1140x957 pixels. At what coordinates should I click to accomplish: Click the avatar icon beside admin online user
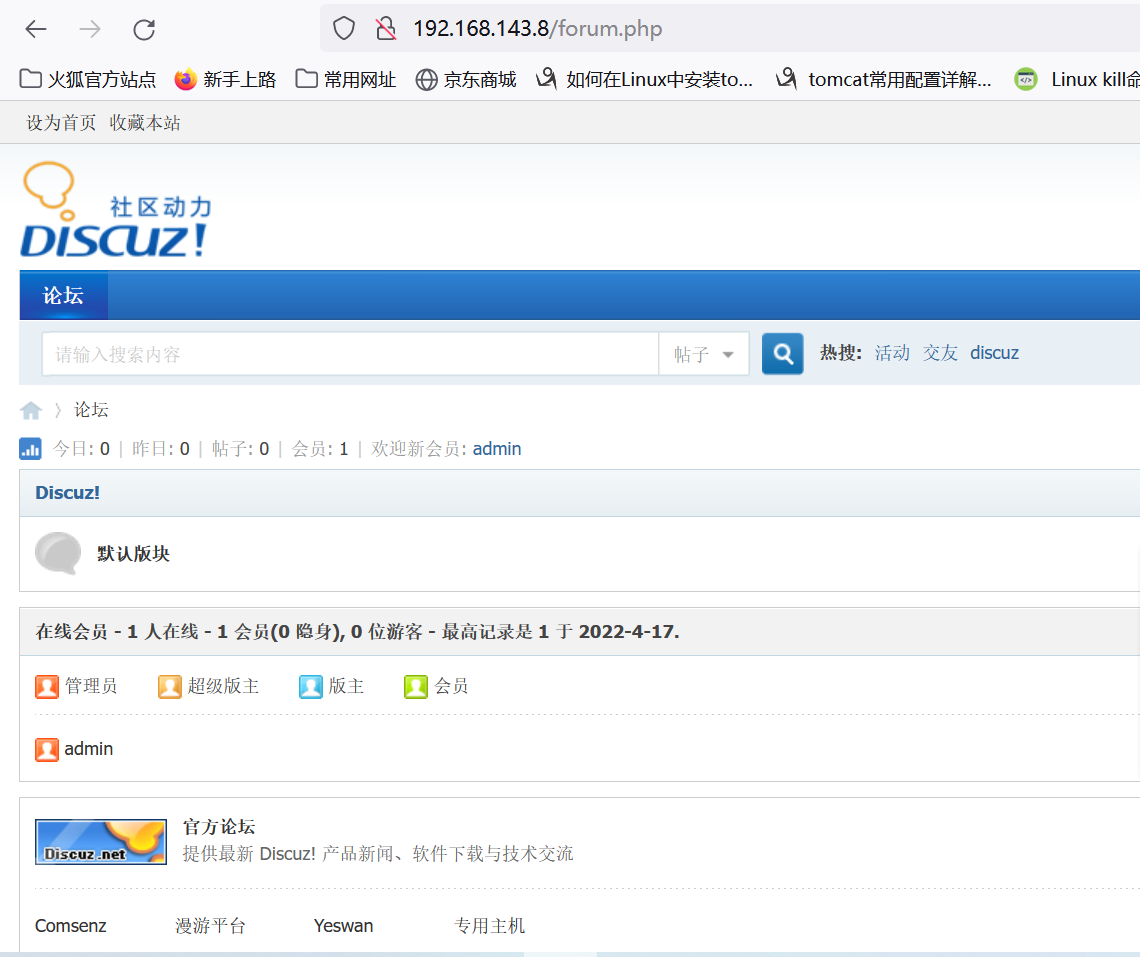[x=47, y=748]
